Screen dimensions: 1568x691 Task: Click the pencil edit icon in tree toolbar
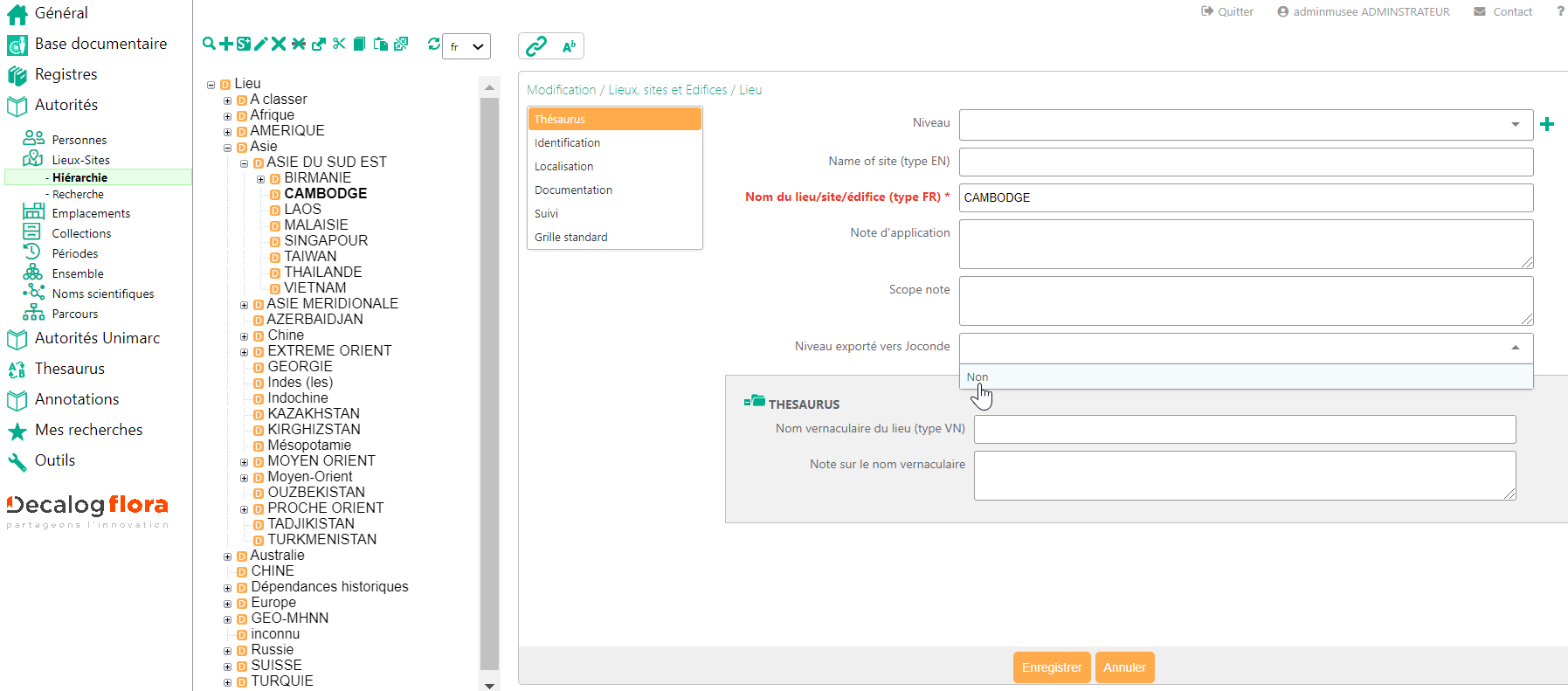point(260,44)
